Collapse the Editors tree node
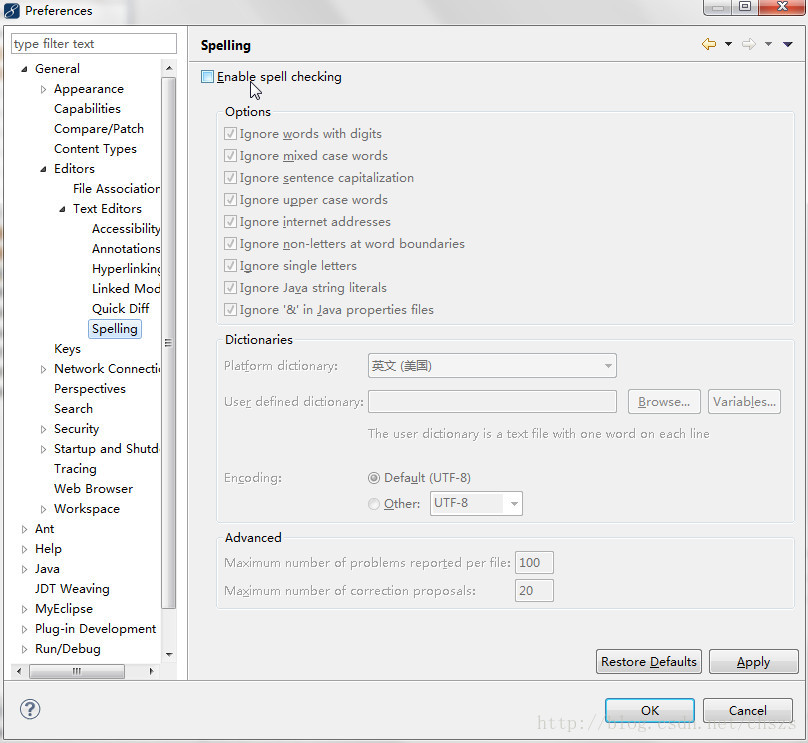Viewport: 808px width, 743px height. click(43, 169)
